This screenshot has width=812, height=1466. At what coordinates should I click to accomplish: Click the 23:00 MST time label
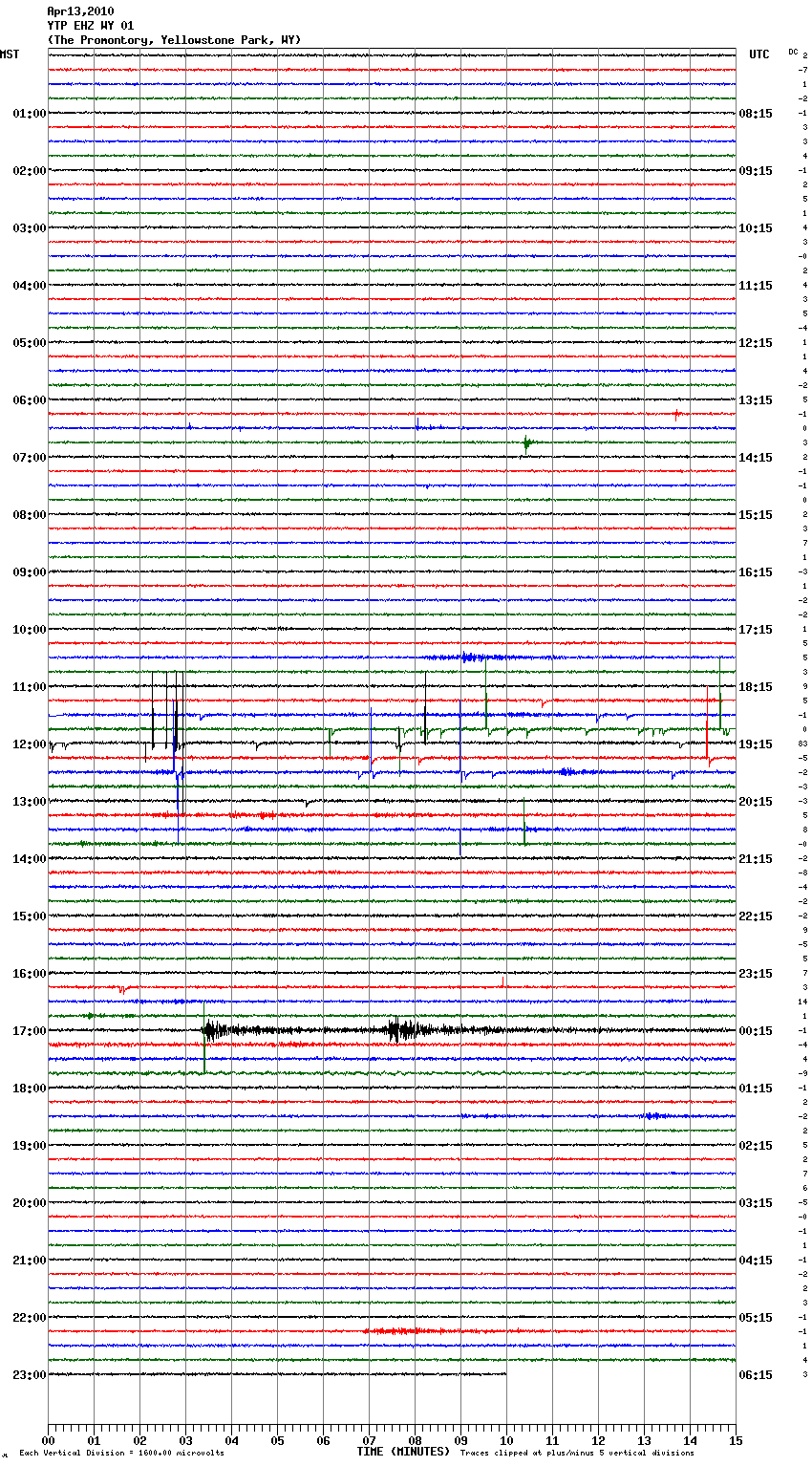pos(29,1375)
